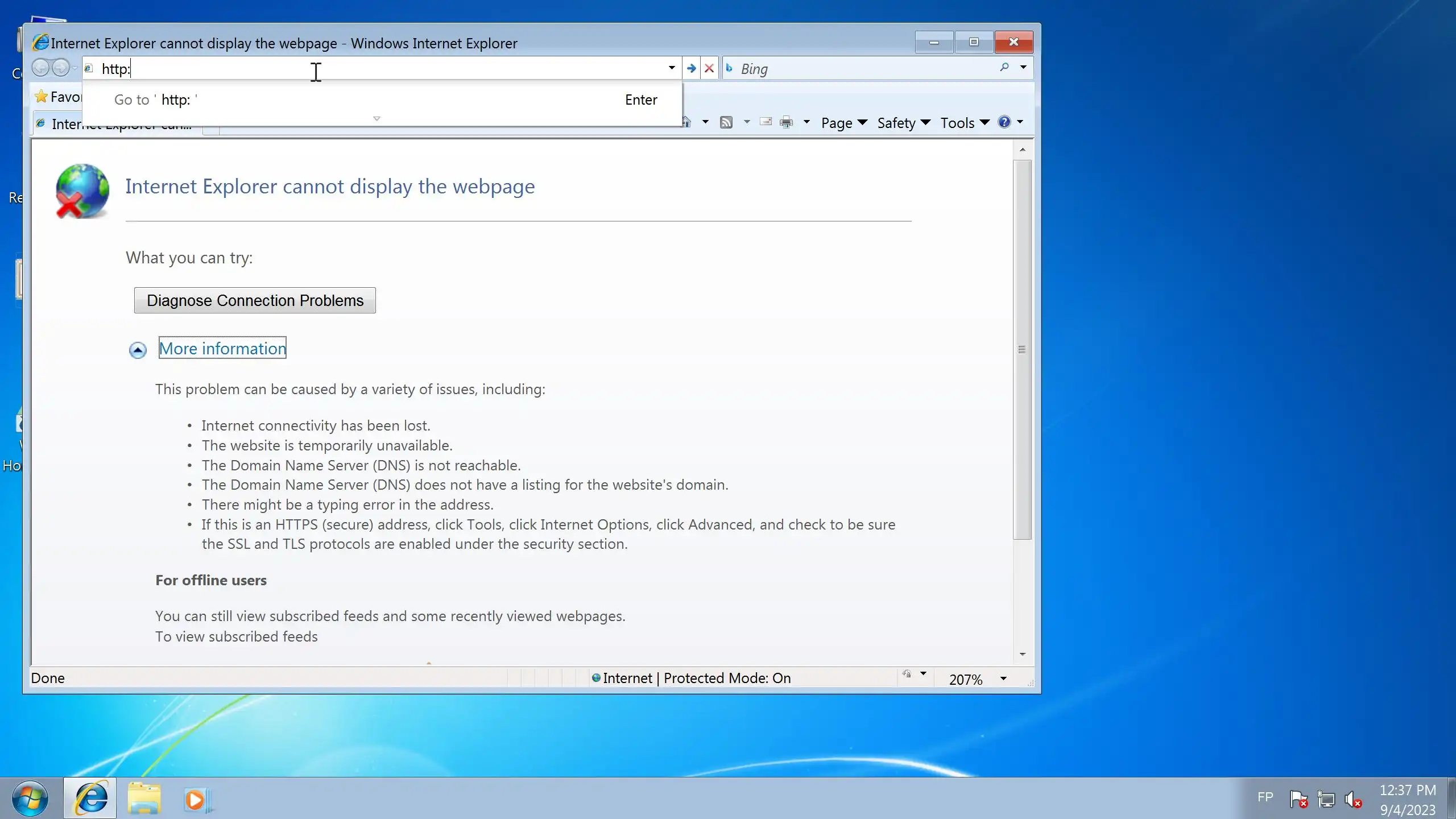The width and height of the screenshot is (1456, 819).
Task: Click the Bing search magnifier icon
Action: tap(1004, 68)
